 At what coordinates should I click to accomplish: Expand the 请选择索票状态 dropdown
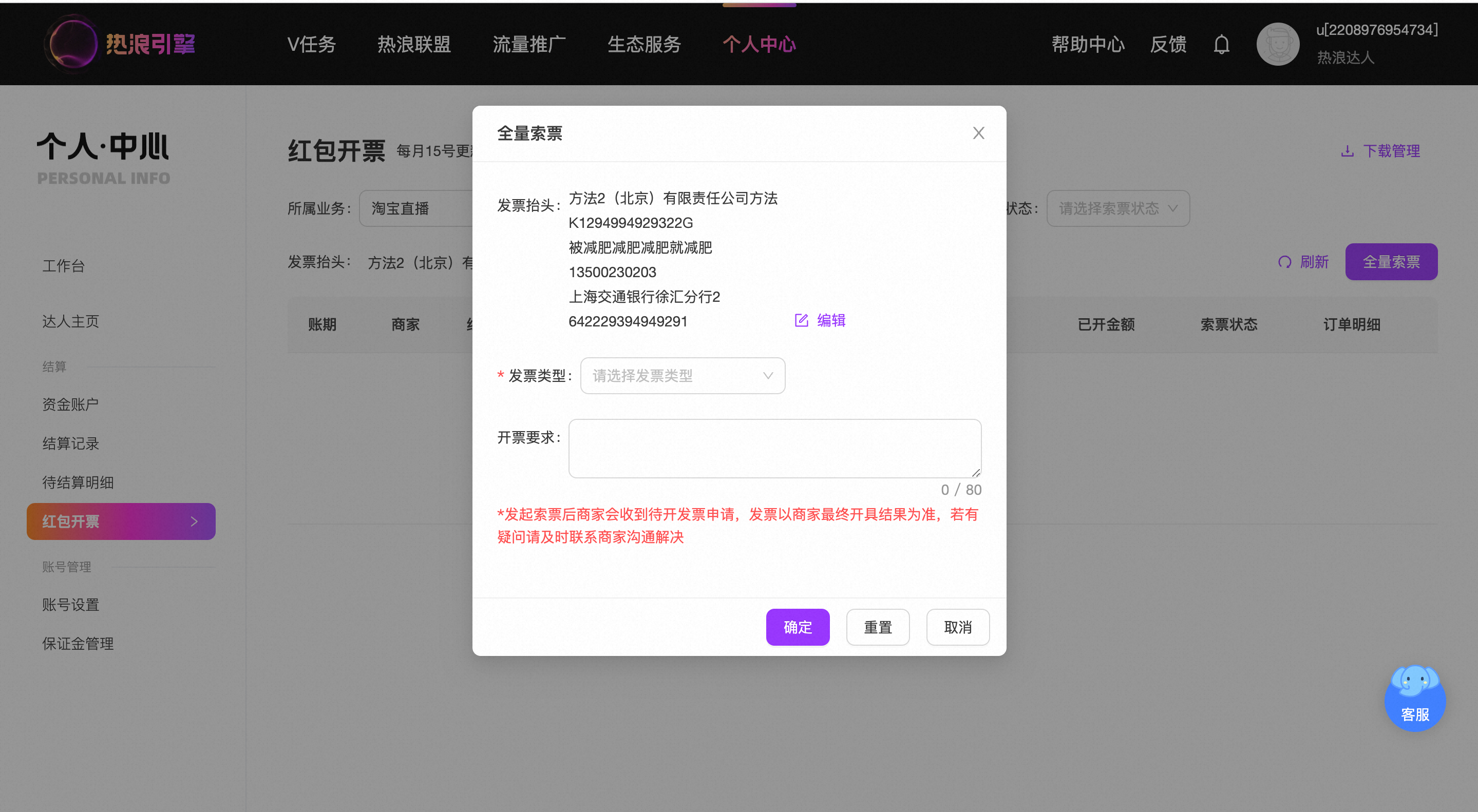pos(1117,208)
